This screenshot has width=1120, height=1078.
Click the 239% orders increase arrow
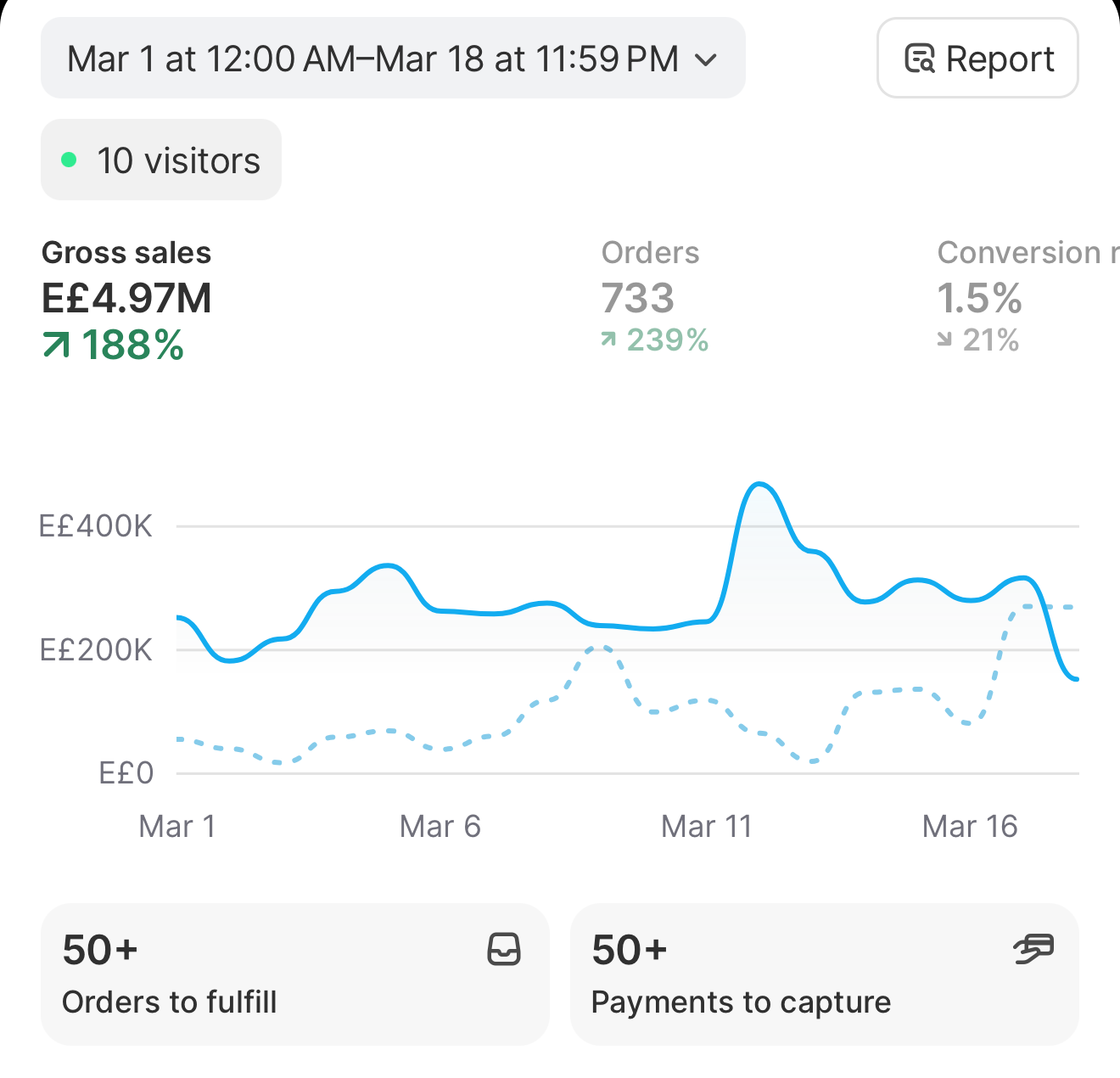(608, 340)
